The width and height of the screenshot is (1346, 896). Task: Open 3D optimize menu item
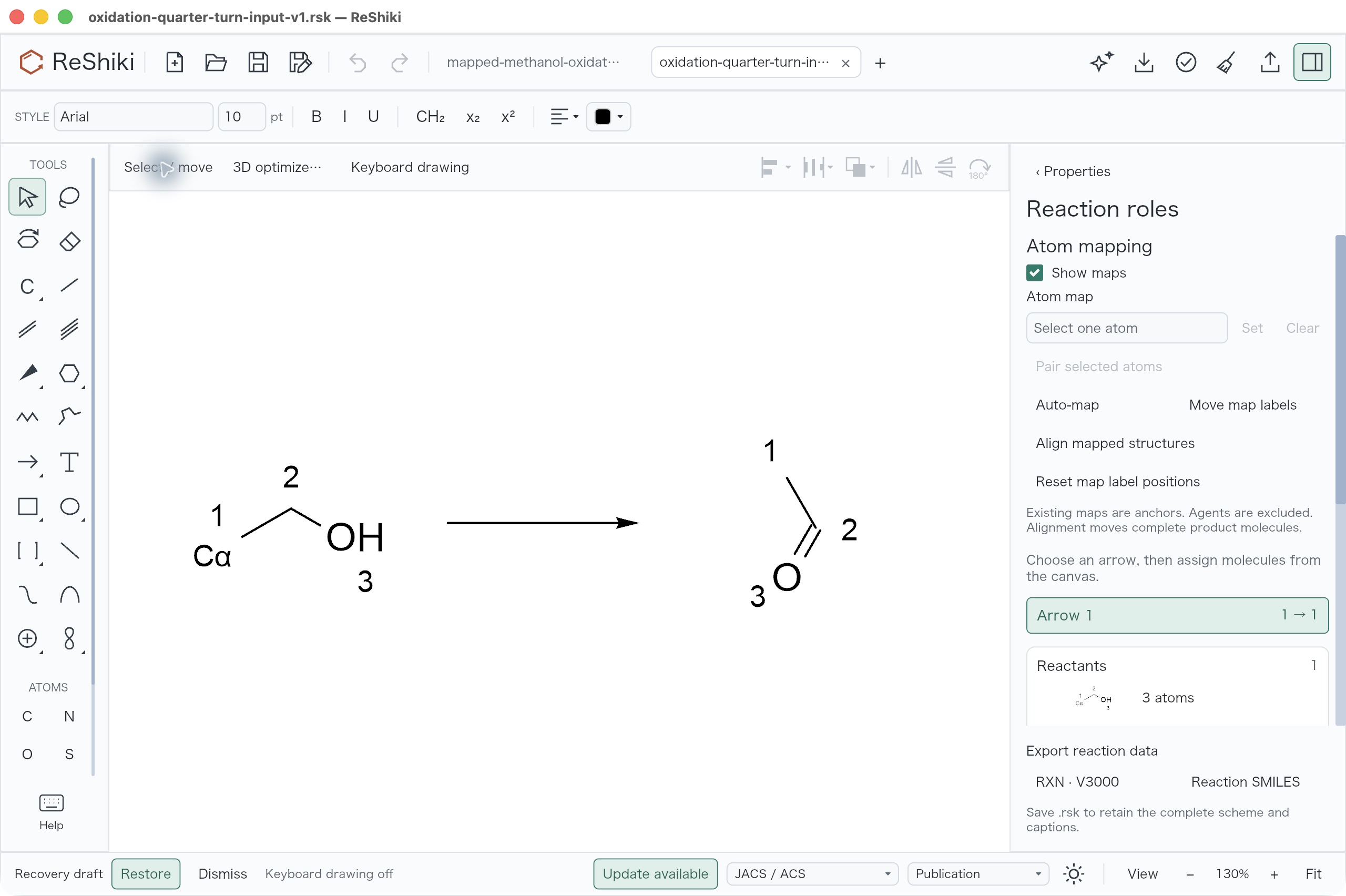[x=277, y=167]
